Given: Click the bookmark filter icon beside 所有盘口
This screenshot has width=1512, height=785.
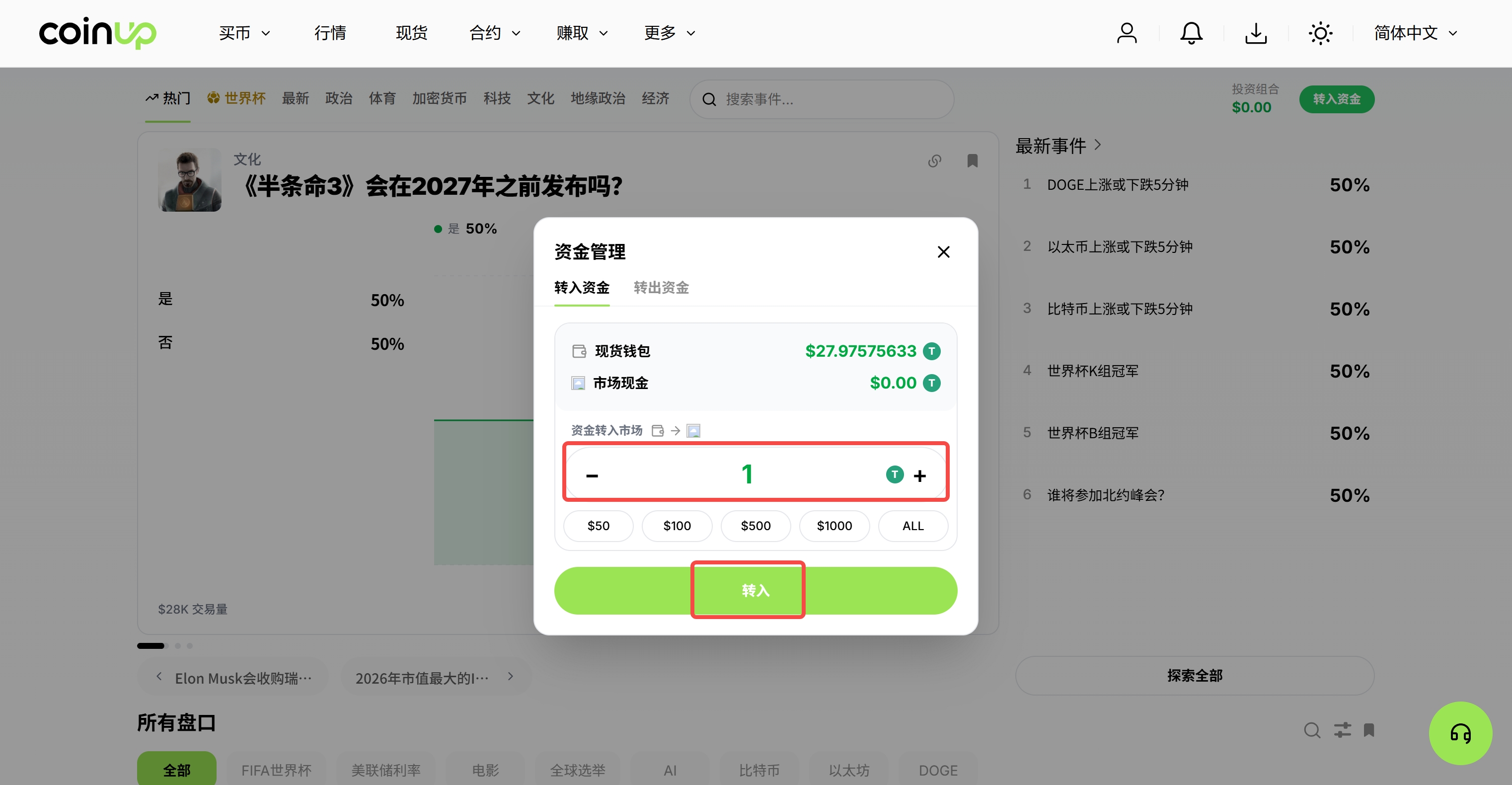Looking at the screenshot, I should (1369, 730).
